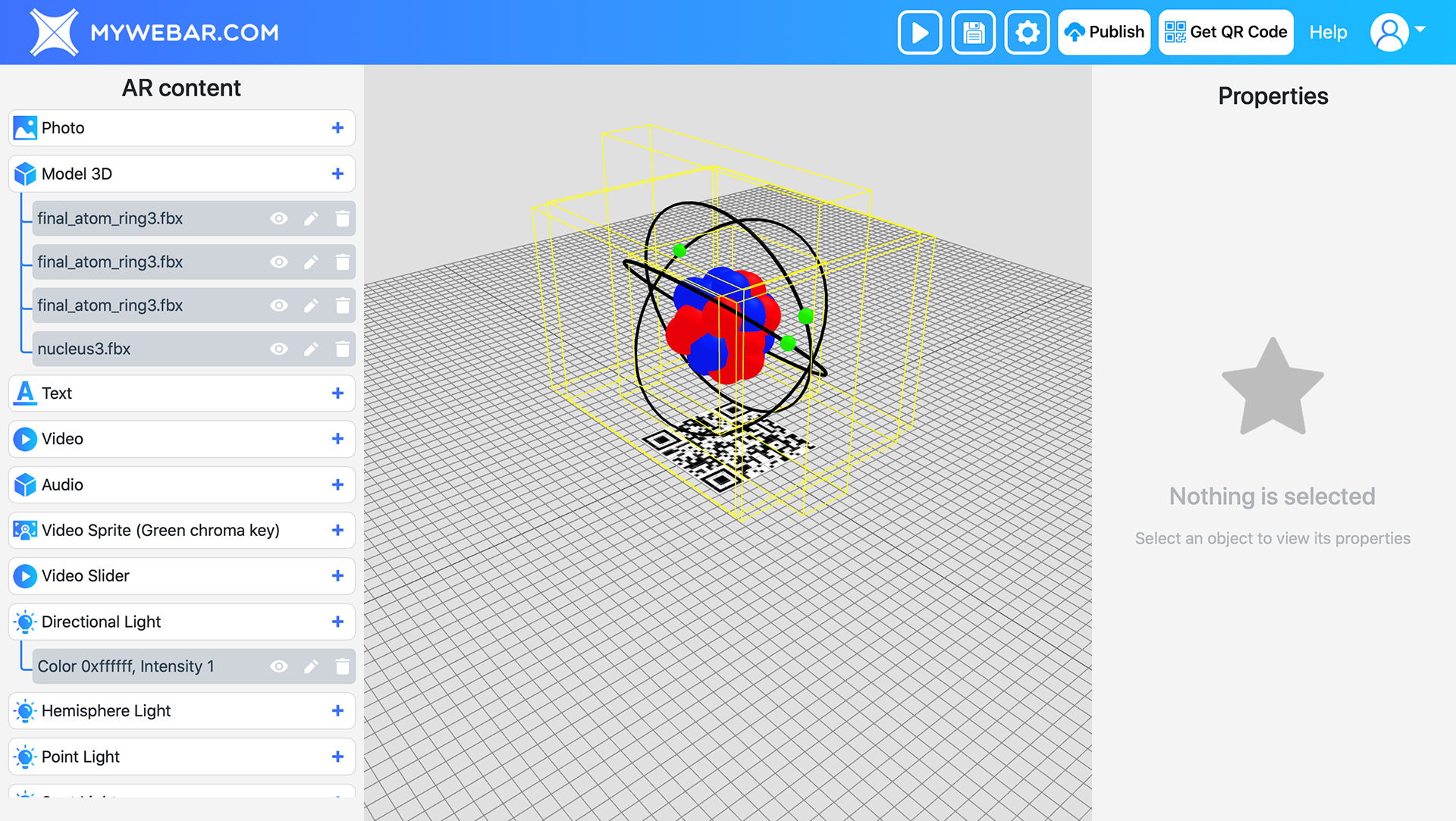Start the AR scene preview play button

(919, 32)
